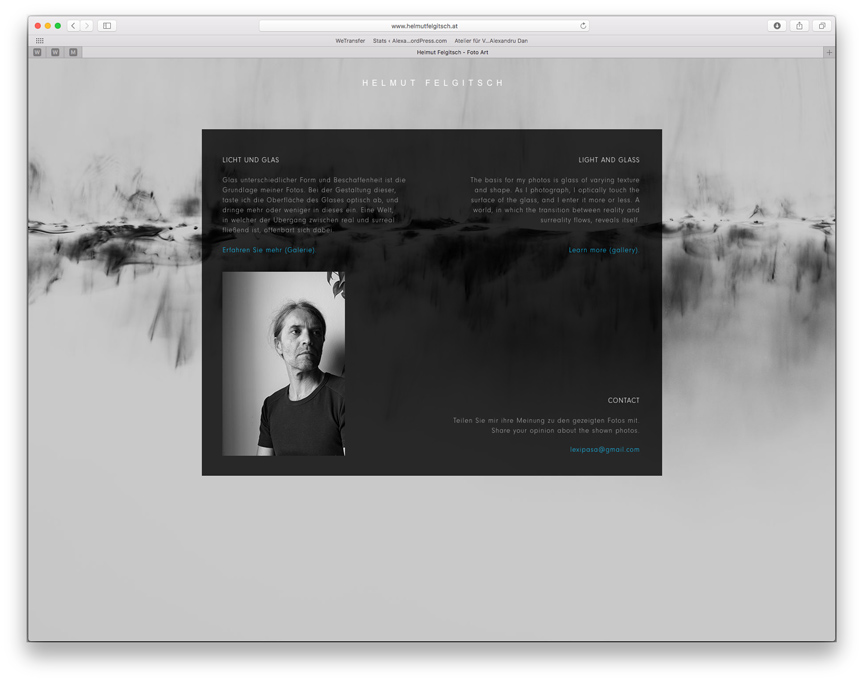The image size is (863, 681).
Task: Add a new tab with the plus button
Action: click(x=828, y=52)
